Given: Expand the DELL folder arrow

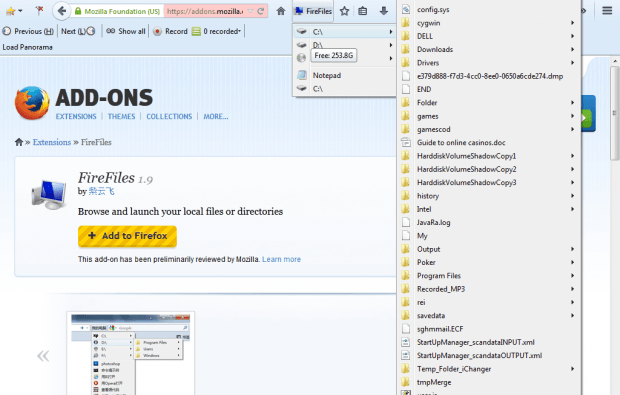Looking at the screenshot, I should [572, 36].
